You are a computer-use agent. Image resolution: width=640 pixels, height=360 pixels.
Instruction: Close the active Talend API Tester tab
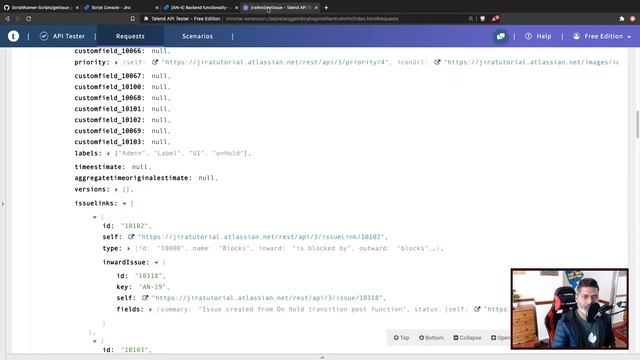tap(316, 7)
